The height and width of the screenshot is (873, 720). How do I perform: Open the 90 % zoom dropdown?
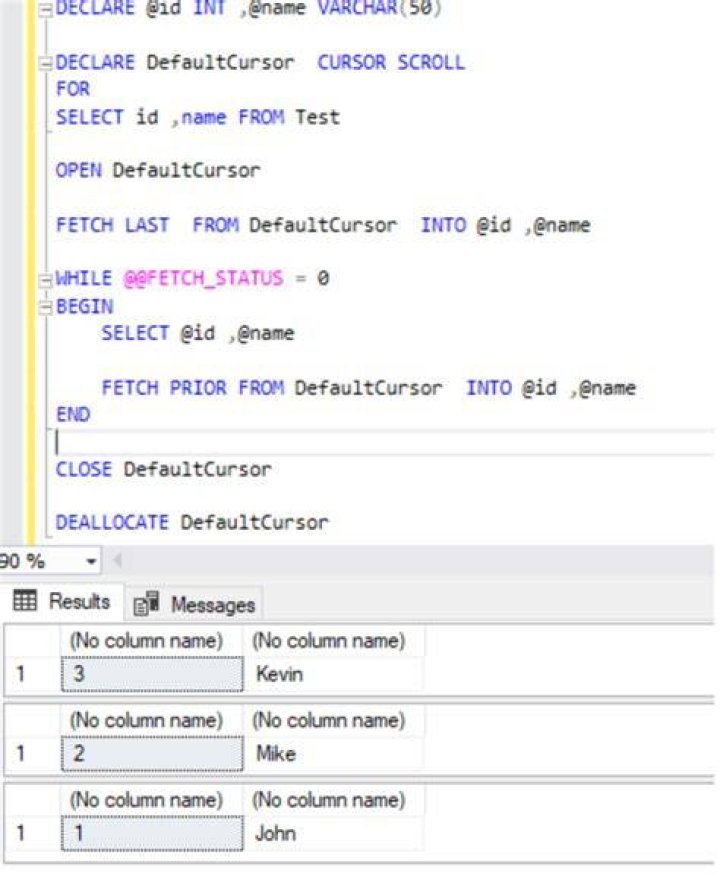click(x=91, y=561)
